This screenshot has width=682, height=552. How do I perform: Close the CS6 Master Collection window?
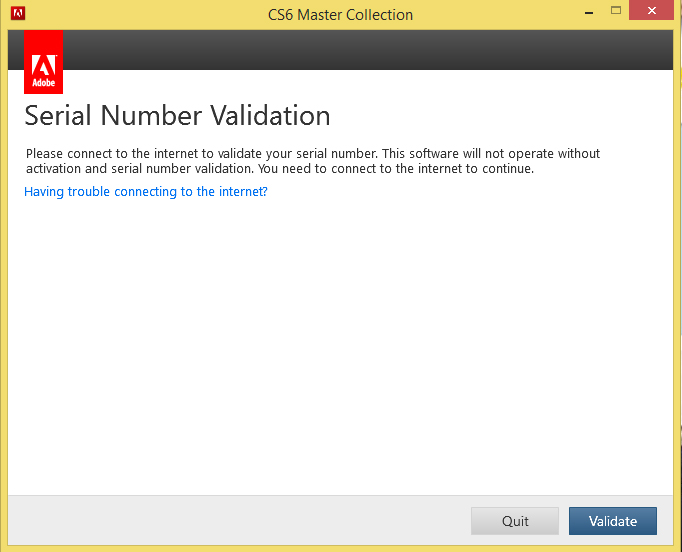pos(651,10)
